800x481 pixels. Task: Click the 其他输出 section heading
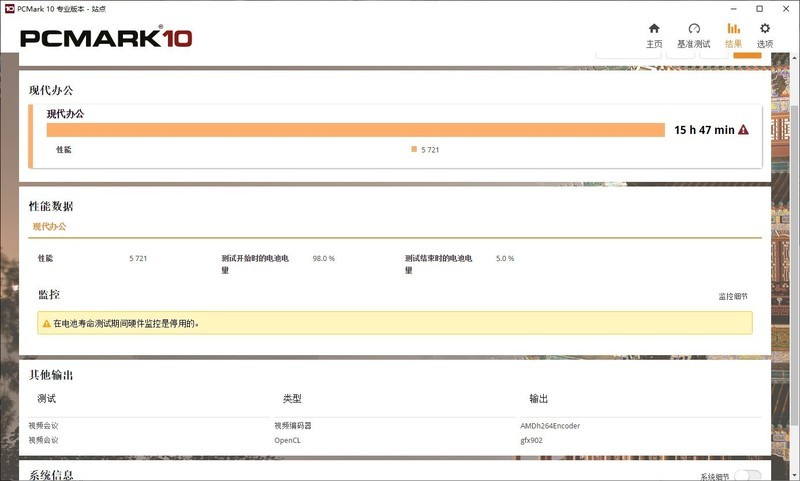click(x=51, y=375)
